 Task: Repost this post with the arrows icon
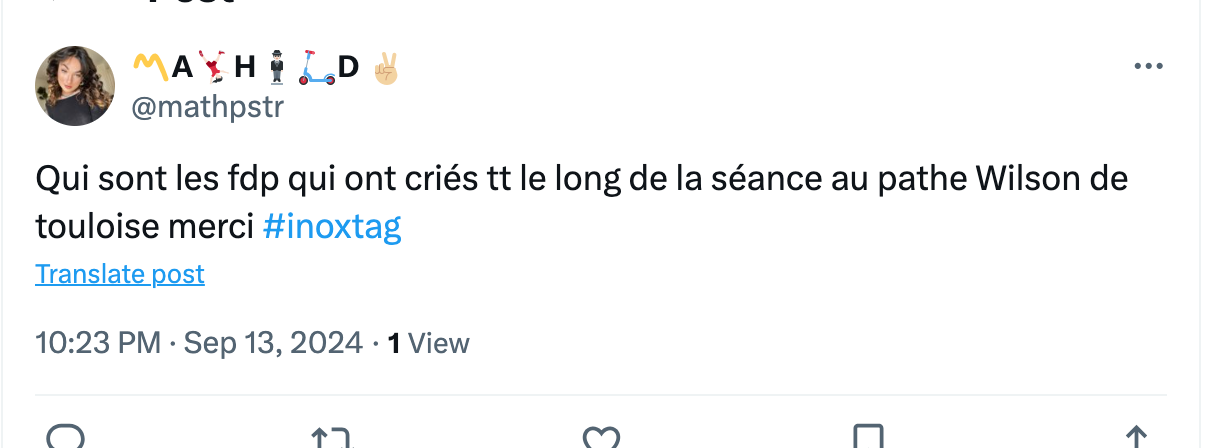pos(332,437)
